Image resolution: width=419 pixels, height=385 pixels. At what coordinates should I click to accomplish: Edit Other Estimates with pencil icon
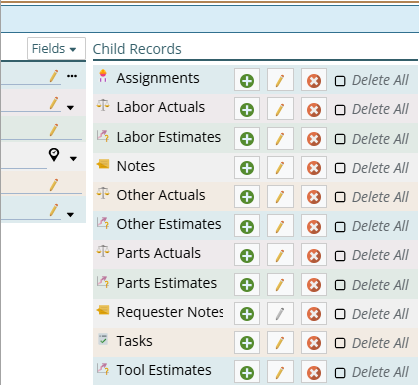(280, 226)
